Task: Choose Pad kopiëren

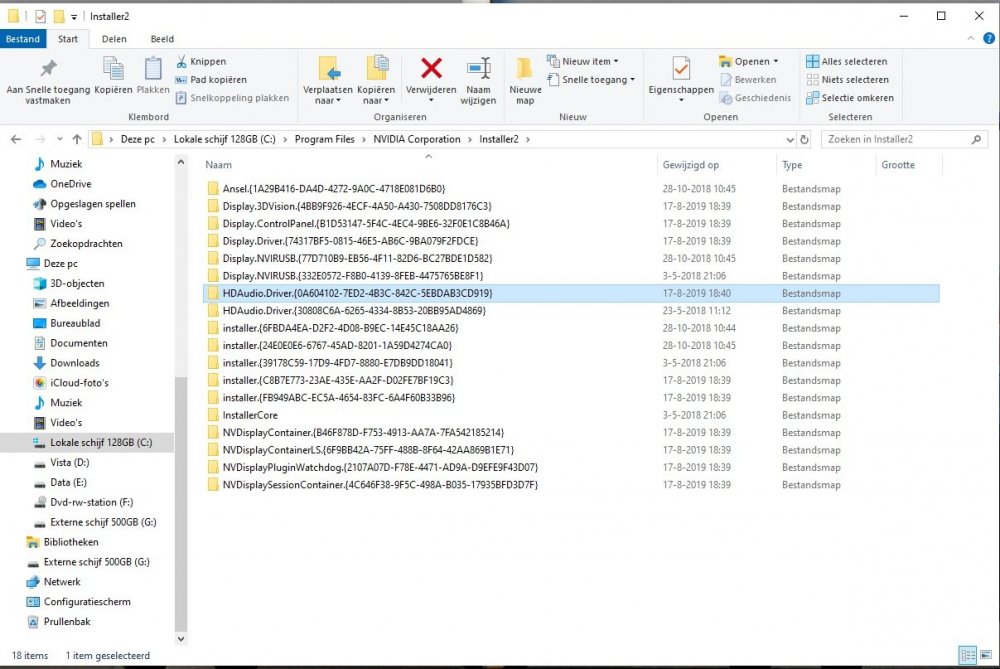Action: point(211,80)
